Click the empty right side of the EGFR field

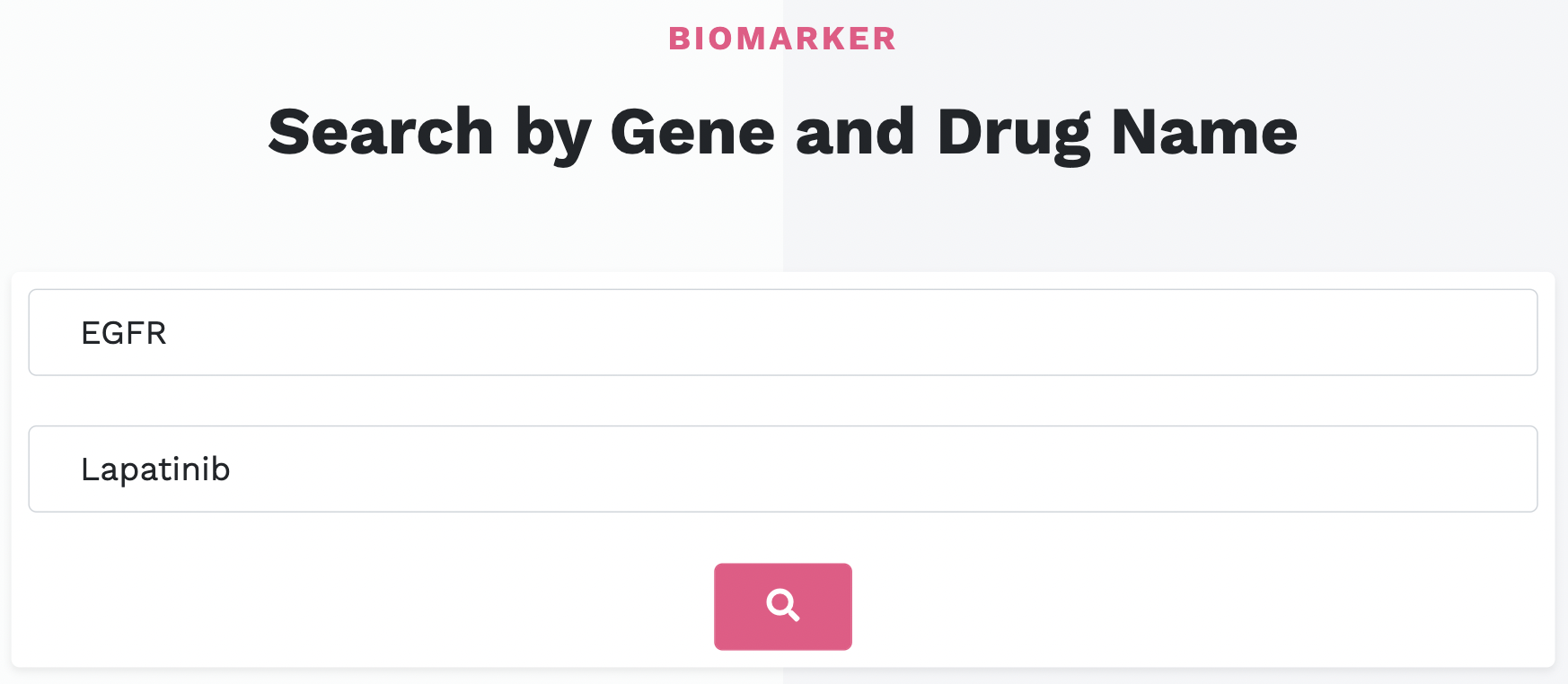pyautogui.click(x=1257, y=332)
